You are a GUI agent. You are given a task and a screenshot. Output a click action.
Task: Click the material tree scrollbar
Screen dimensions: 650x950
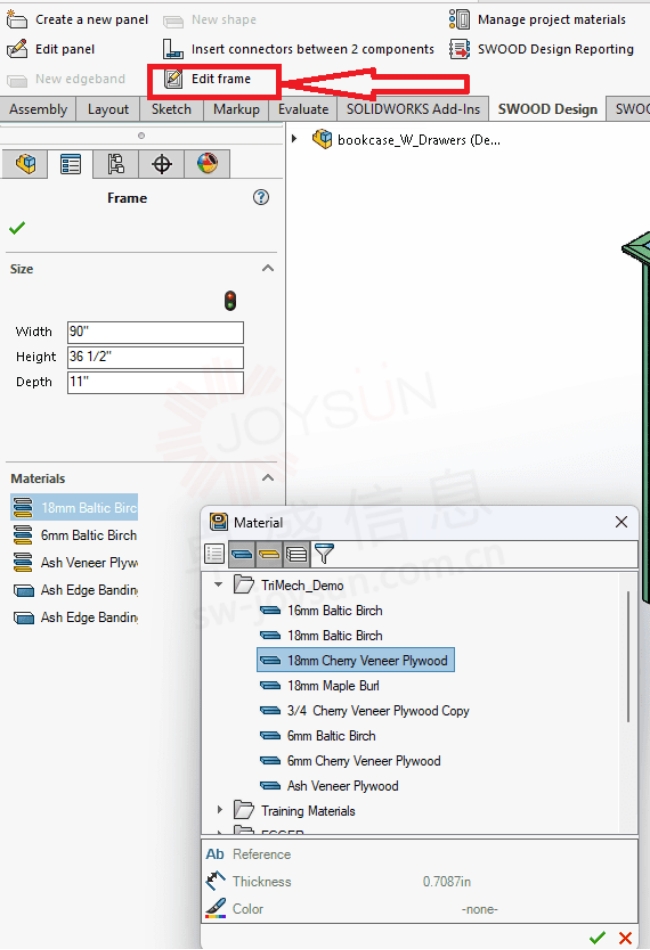(628, 657)
